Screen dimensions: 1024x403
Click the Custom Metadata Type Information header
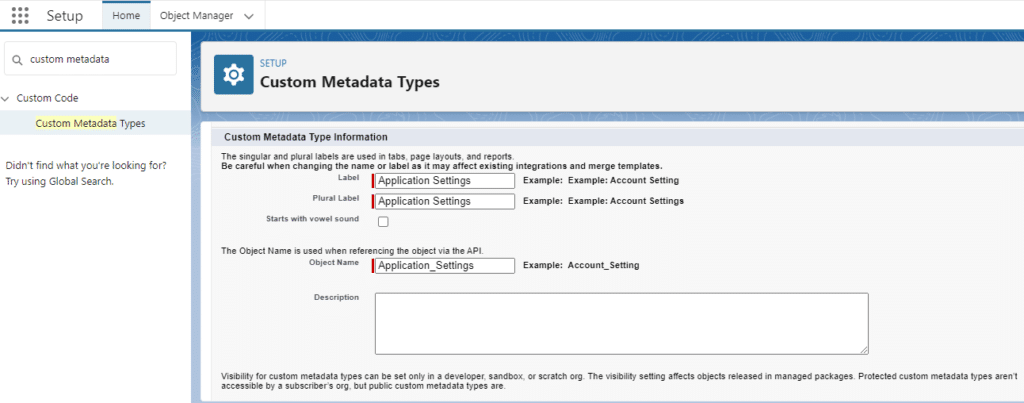click(305, 136)
